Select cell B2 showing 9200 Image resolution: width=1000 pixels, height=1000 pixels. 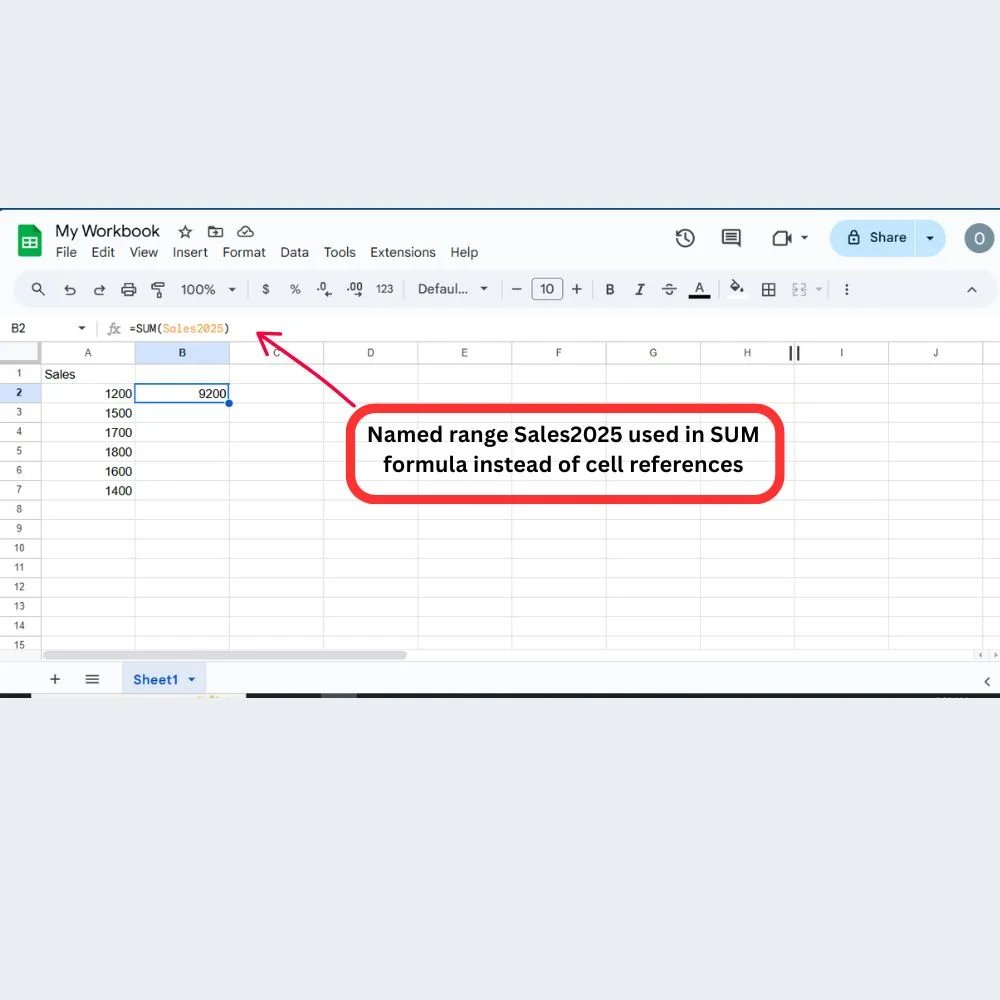[x=182, y=393]
